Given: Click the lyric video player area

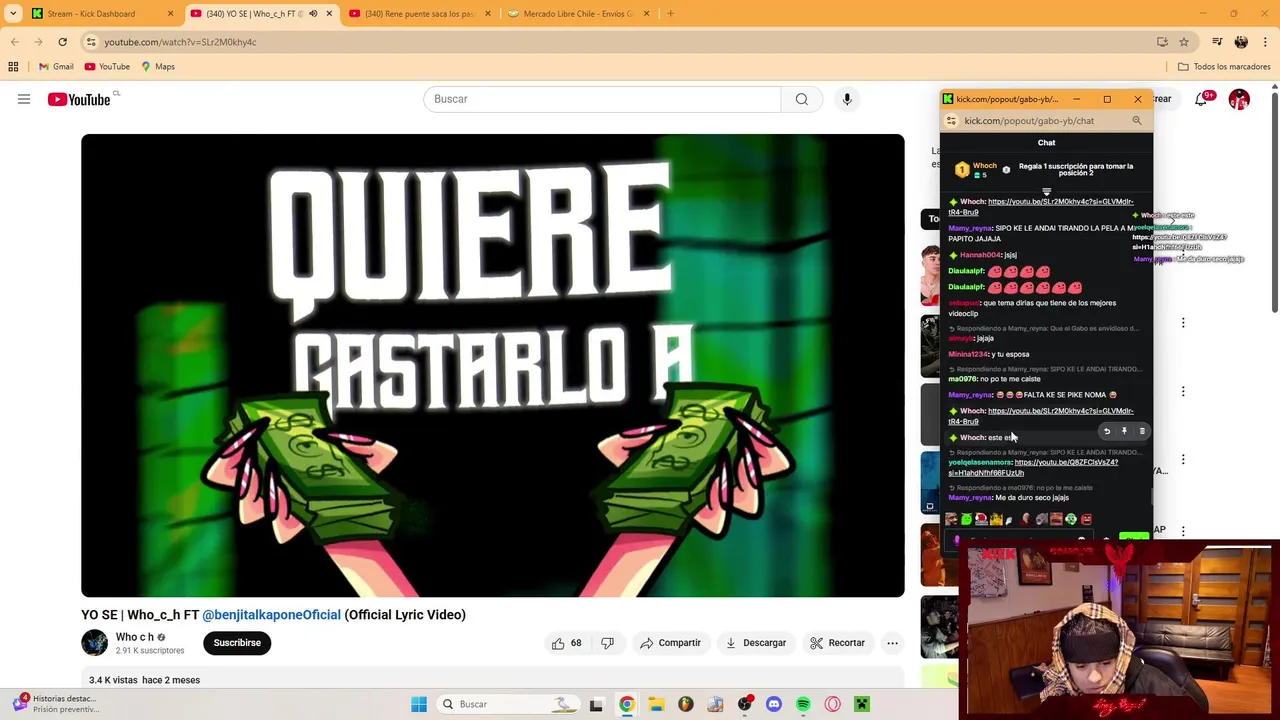Looking at the screenshot, I should (493, 366).
